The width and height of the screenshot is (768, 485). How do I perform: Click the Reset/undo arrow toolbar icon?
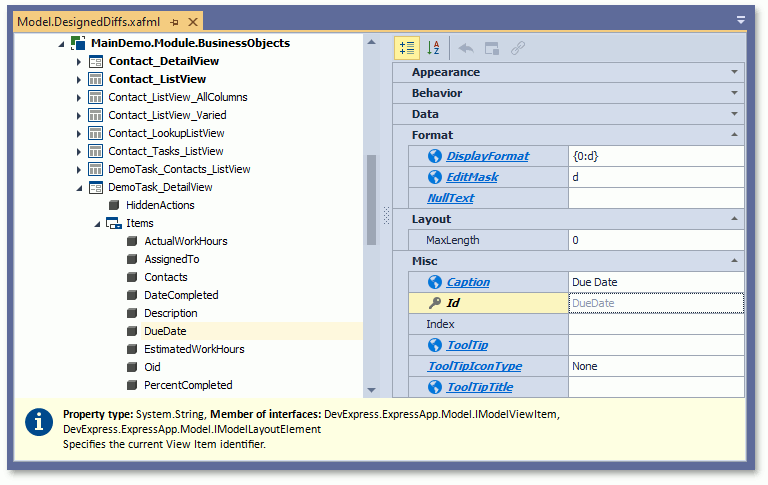pos(466,48)
